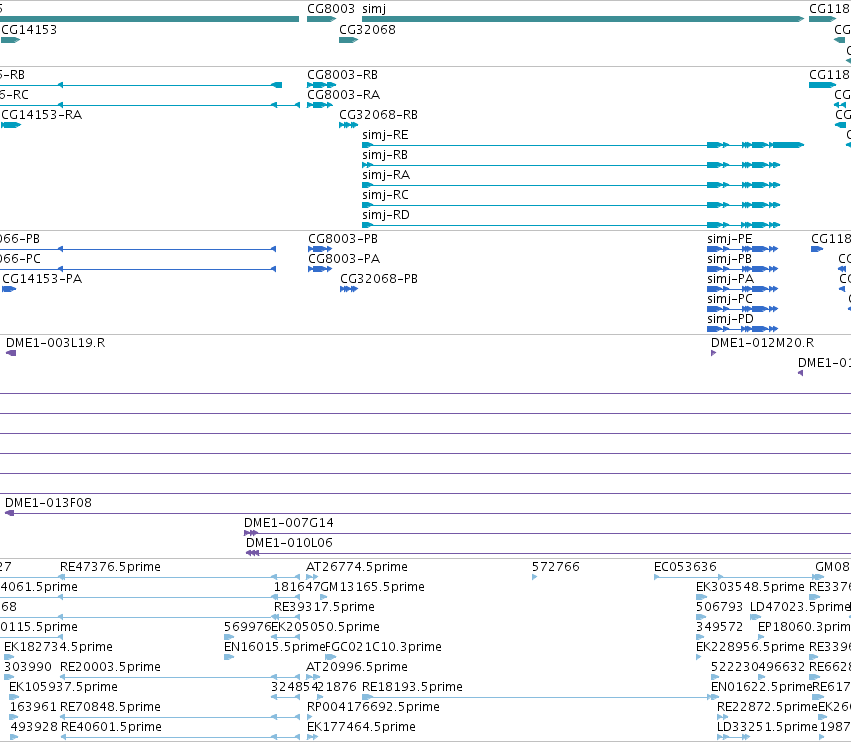Image resolution: width=851 pixels, height=742 pixels.
Task: Select transcript CG8003-RA
Action: pos(344,95)
